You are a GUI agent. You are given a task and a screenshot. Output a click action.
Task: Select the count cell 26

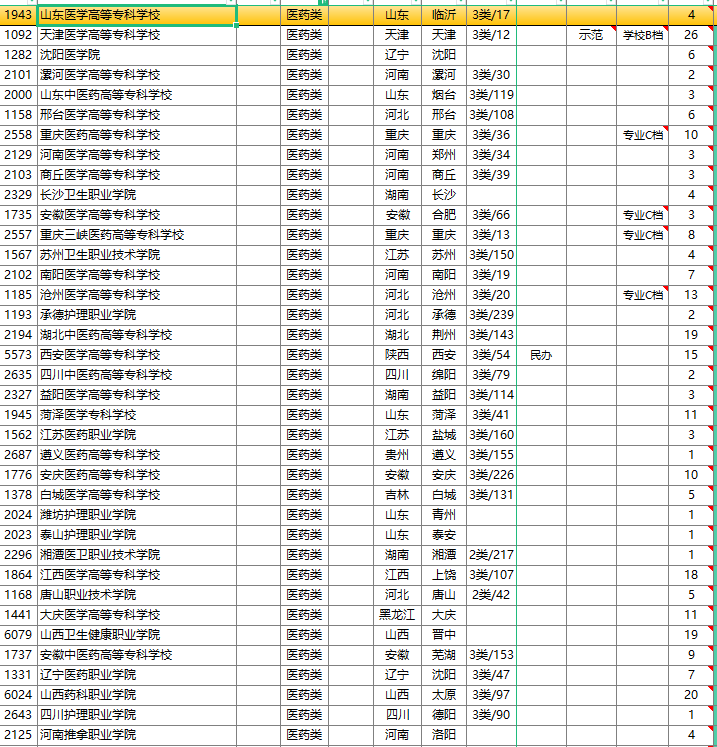tap(691, 35)
